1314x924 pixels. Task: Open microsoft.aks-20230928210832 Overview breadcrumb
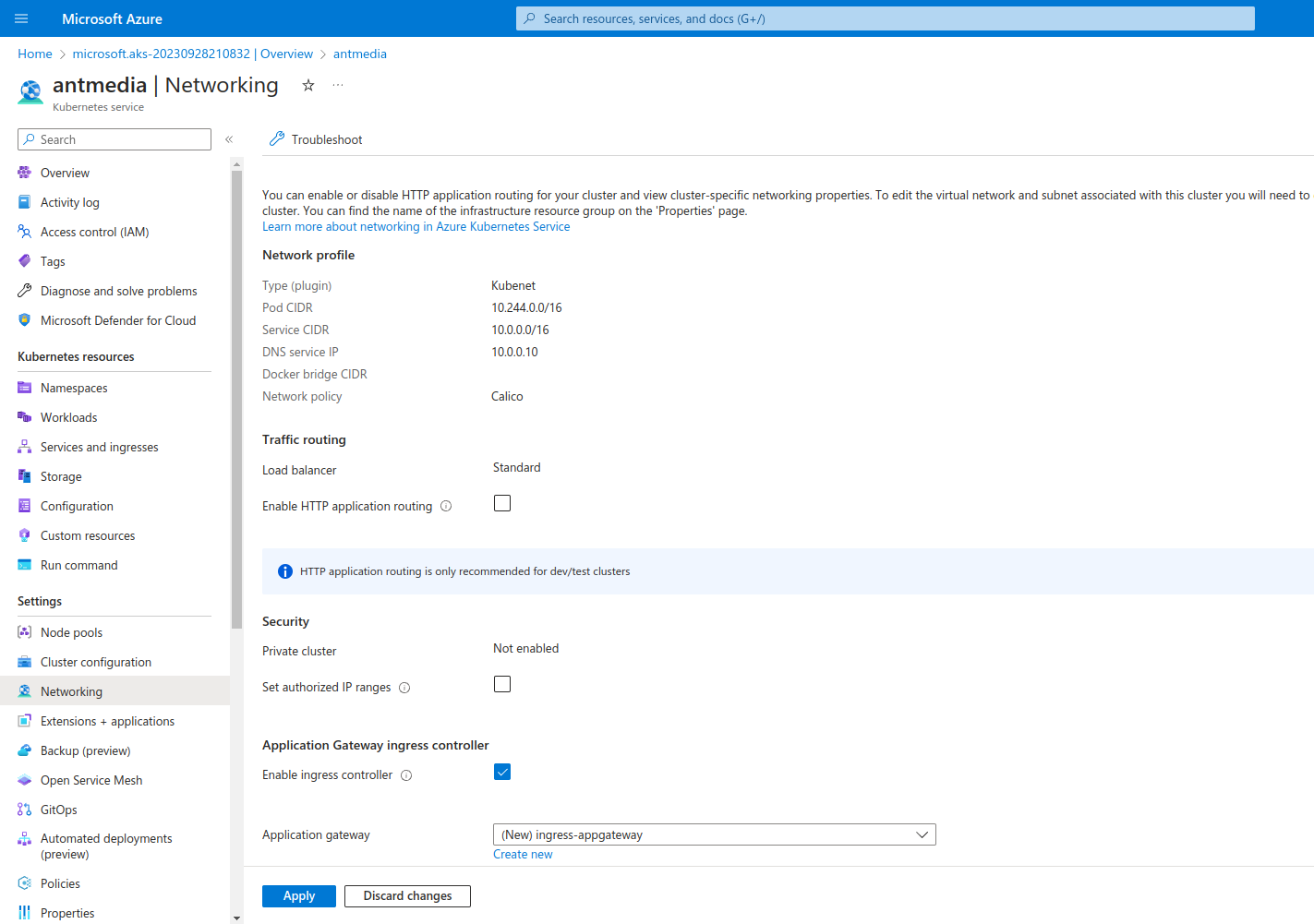pos(193,54)
